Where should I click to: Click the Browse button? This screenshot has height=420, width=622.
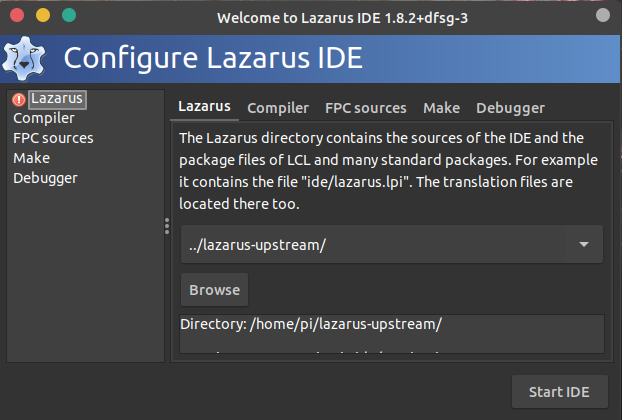(215, 290)
